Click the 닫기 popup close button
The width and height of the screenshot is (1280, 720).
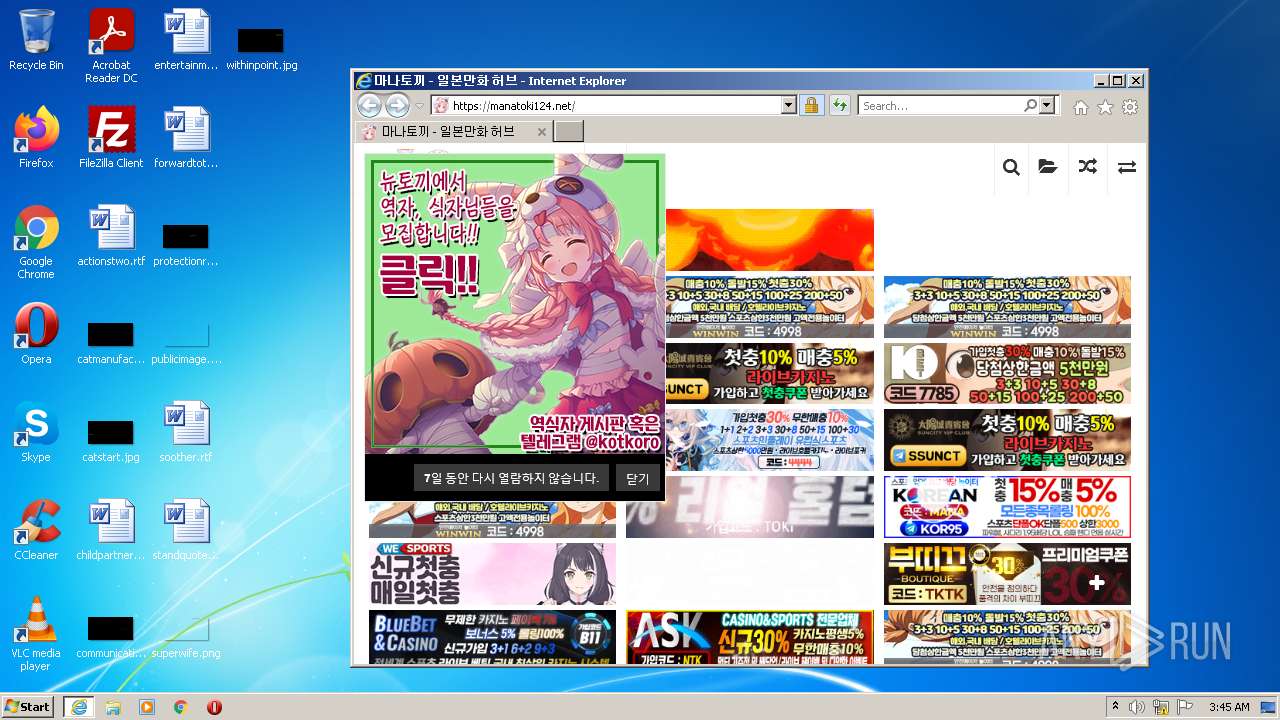pos(637,478)
